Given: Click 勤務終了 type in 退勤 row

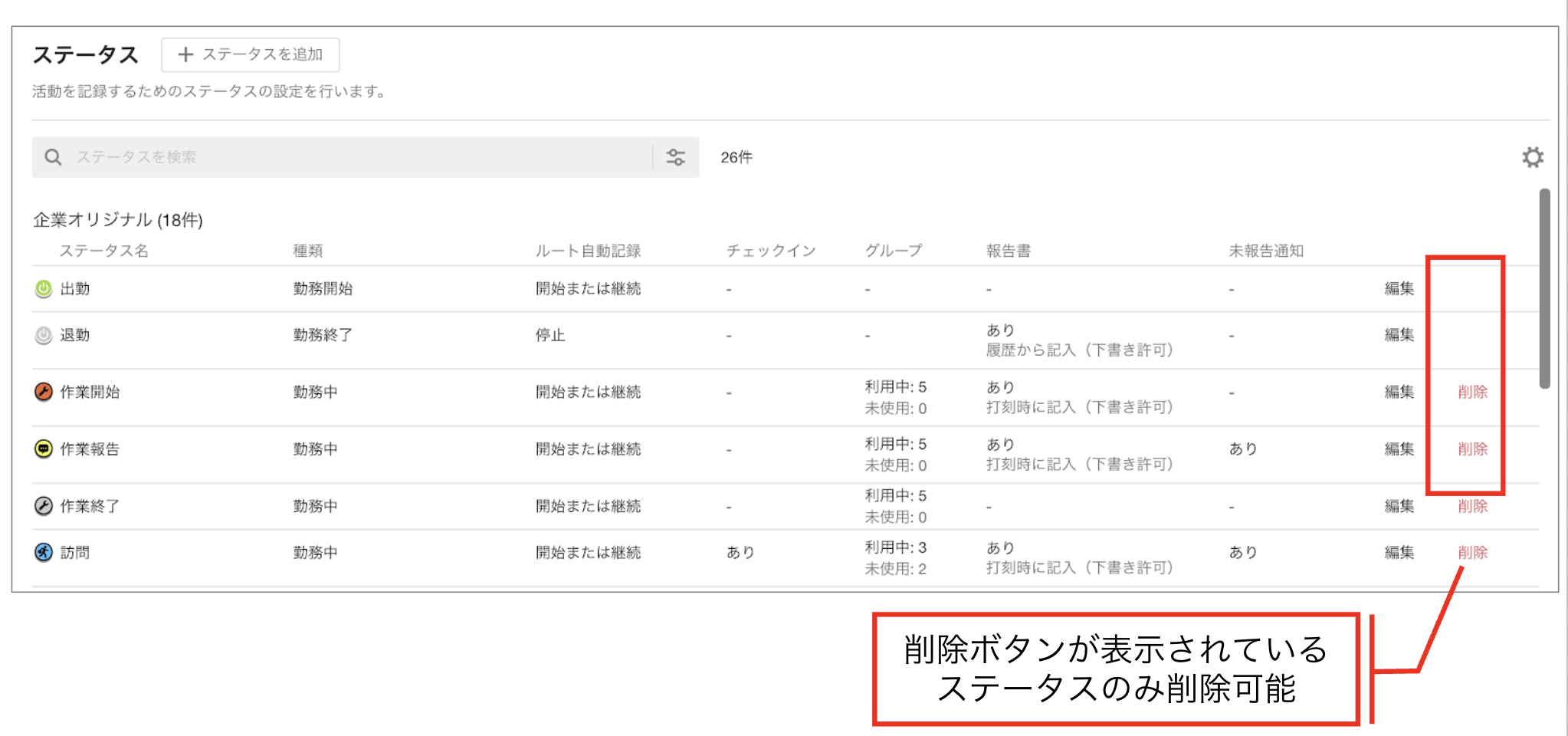Looking at the screenshot, I should 323,335.
